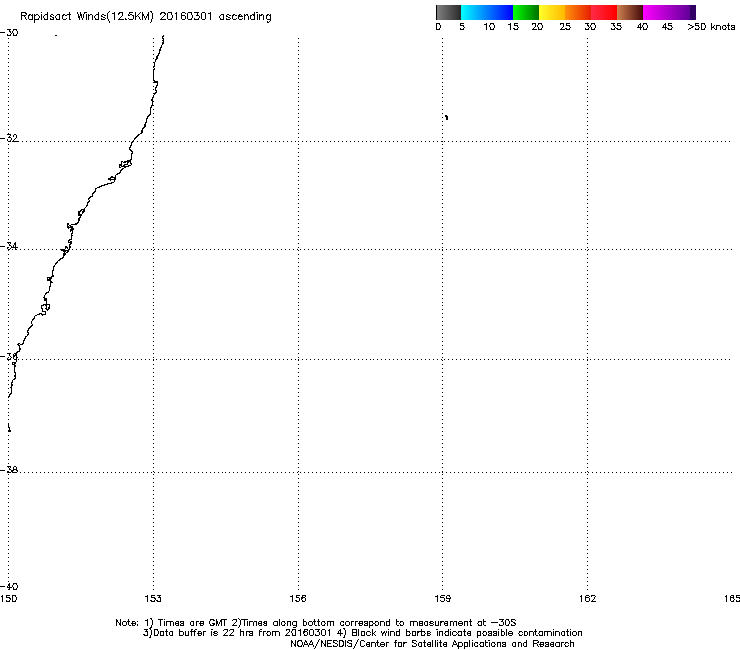Image resolution: width=740 pixels, height=650 pixels.
Task: Click the 153 longitude axis label
Action: 153,599
